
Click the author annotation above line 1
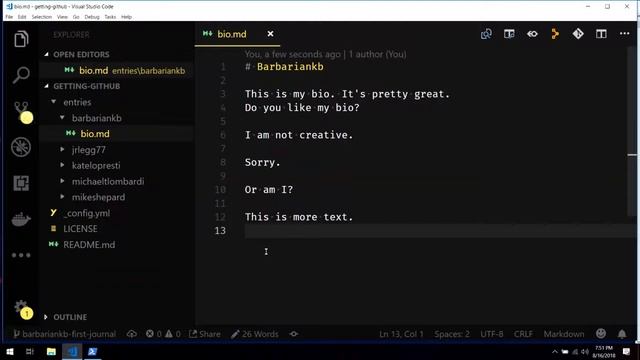325,54
